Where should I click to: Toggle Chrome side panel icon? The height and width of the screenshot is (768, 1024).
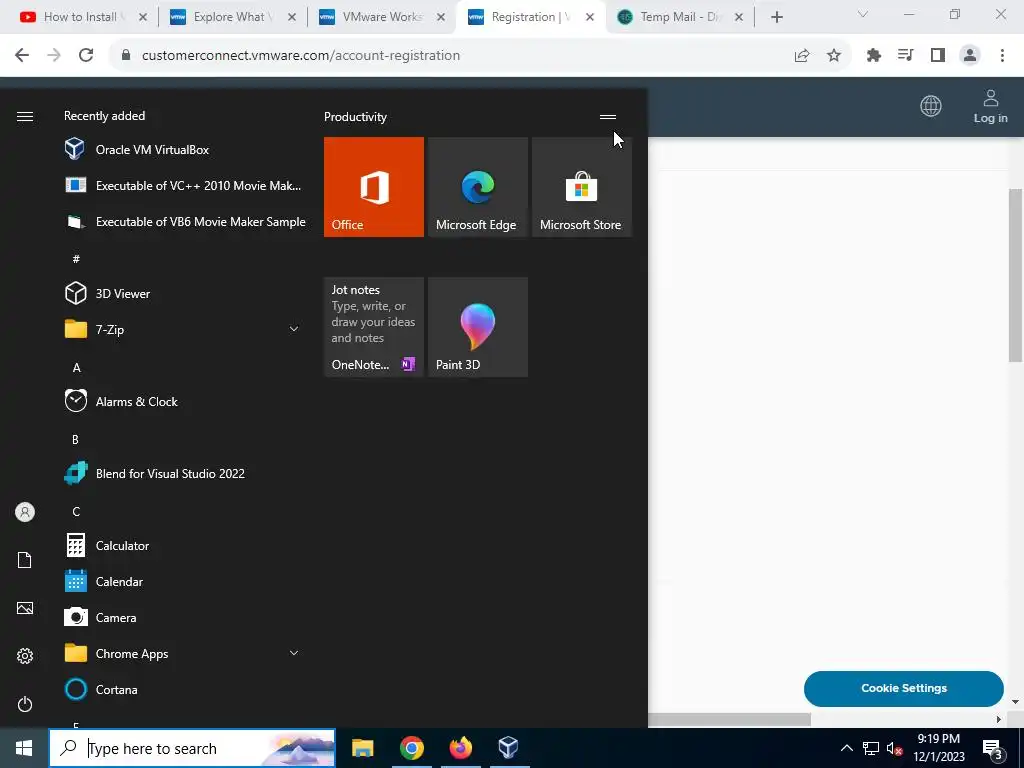point(938,56)
